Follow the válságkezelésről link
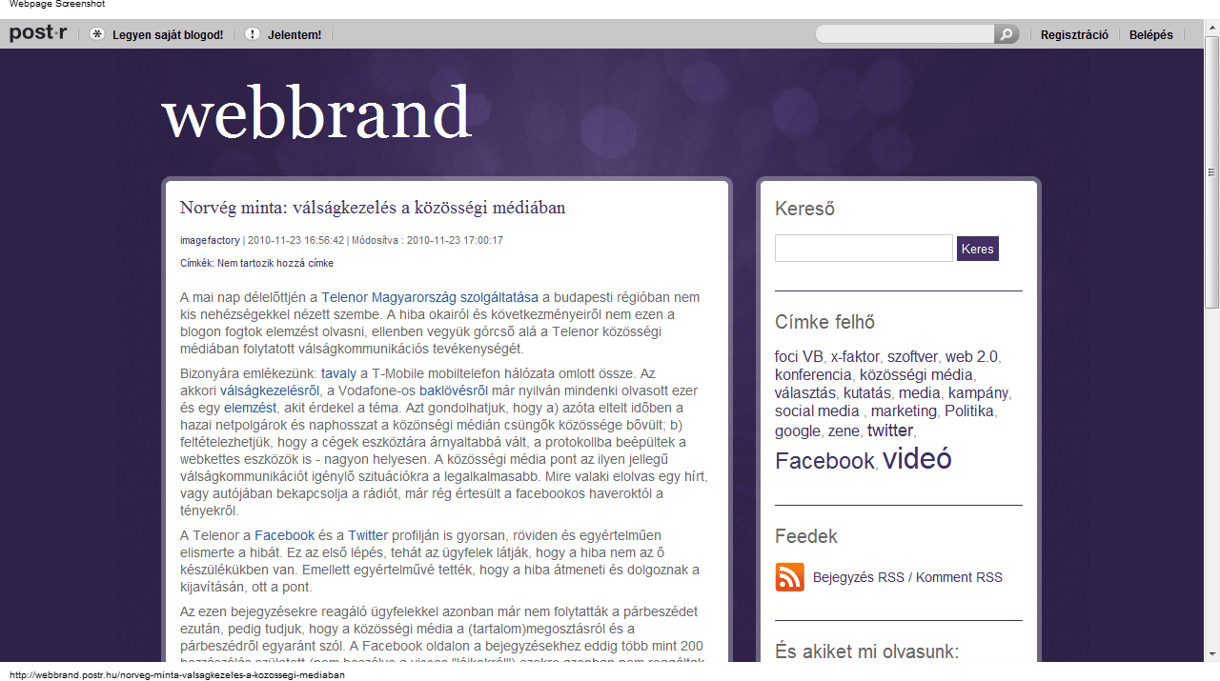Image resolution: width=1220 pixels, height=681 pixels. 270,390
